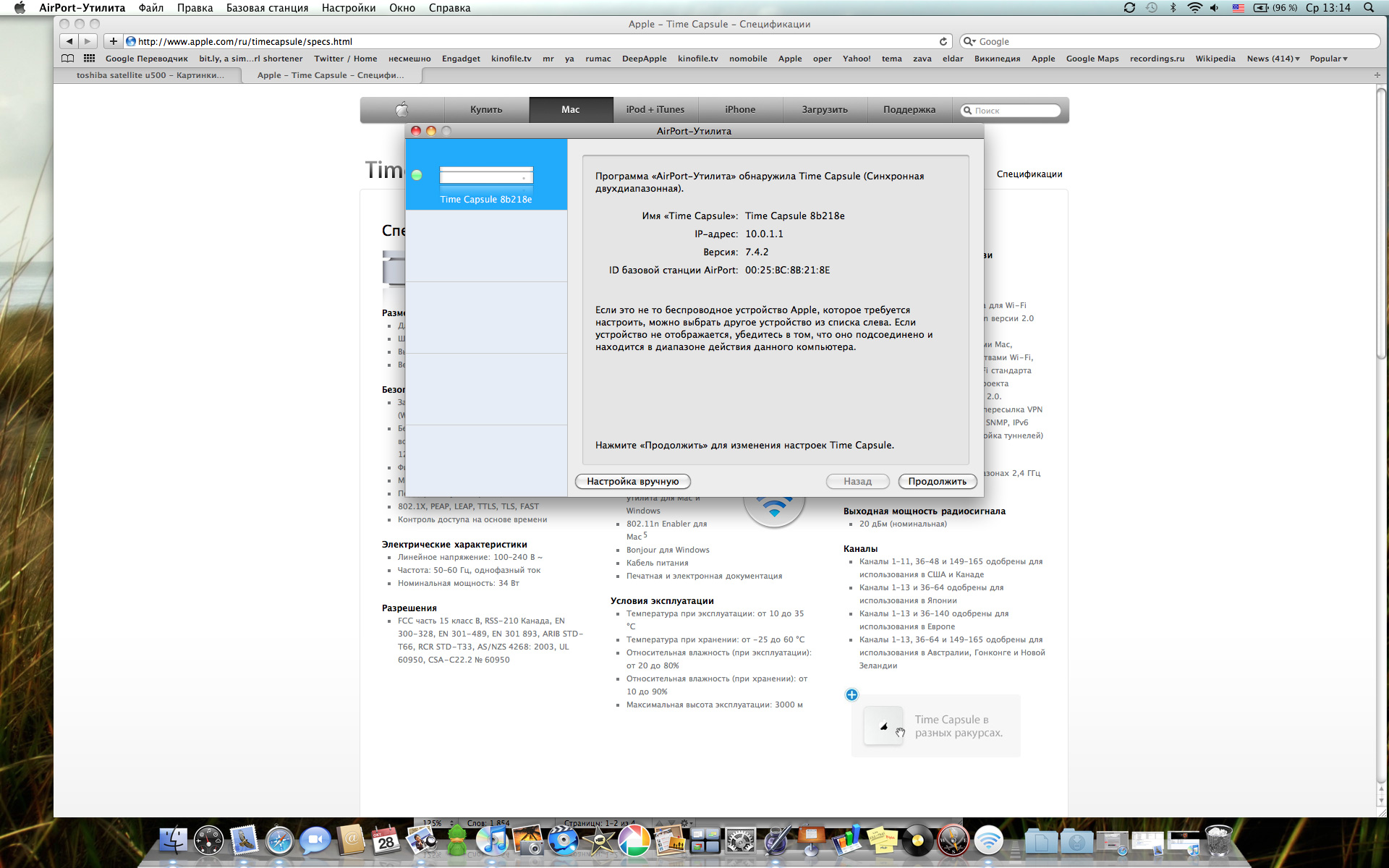Click the Google search field in Safari
Viewport: 1389px width, 868px height.
click(1170, 41)
